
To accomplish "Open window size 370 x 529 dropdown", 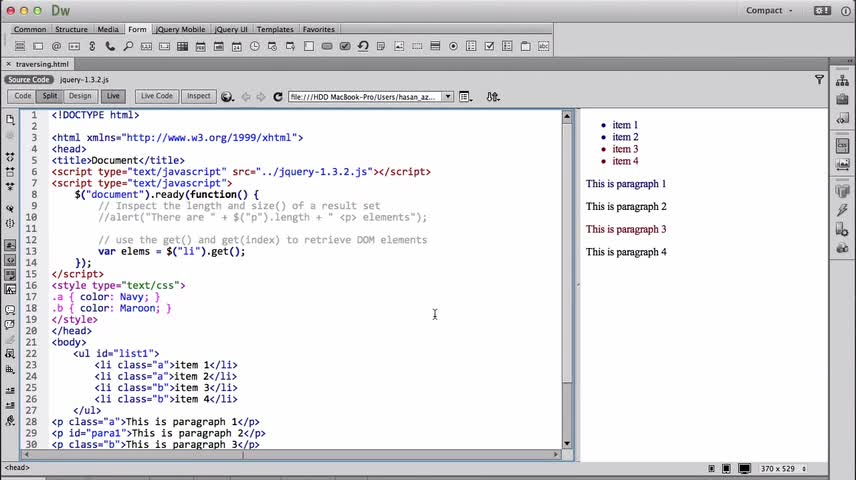I will pos(782,469).
